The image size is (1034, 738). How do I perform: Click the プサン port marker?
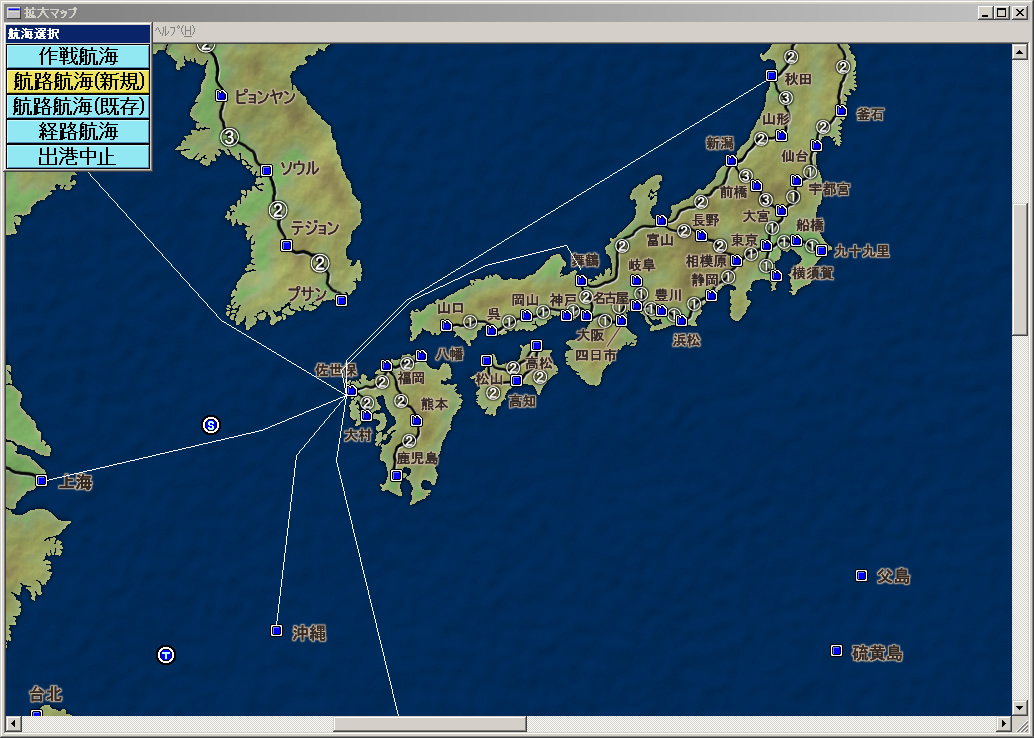tap(341, 300)
